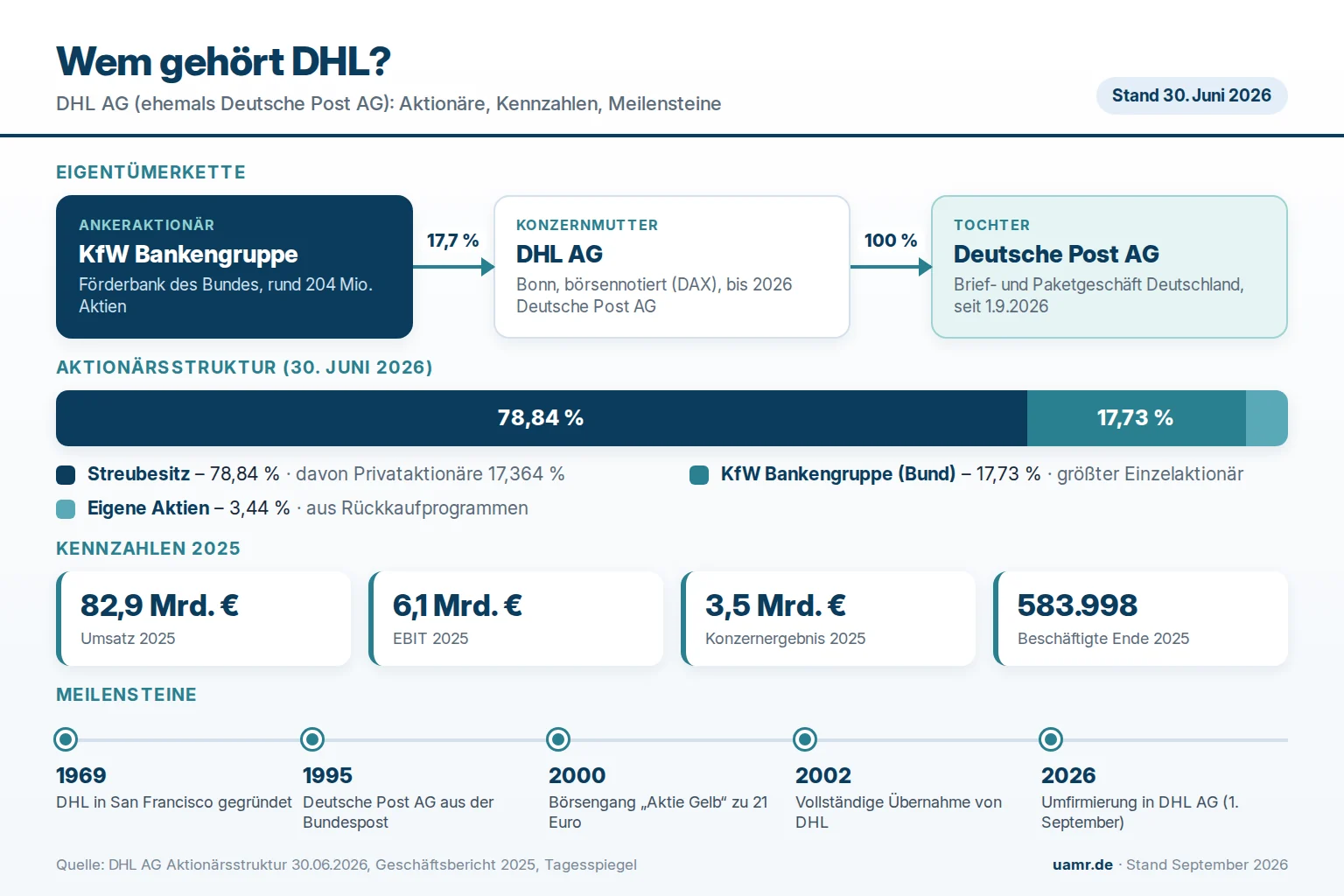1344x896 pixels.
Task: Open the Deutsche Post AG Tochter card
Action: pyautogui.click(x=1109, y=267)
